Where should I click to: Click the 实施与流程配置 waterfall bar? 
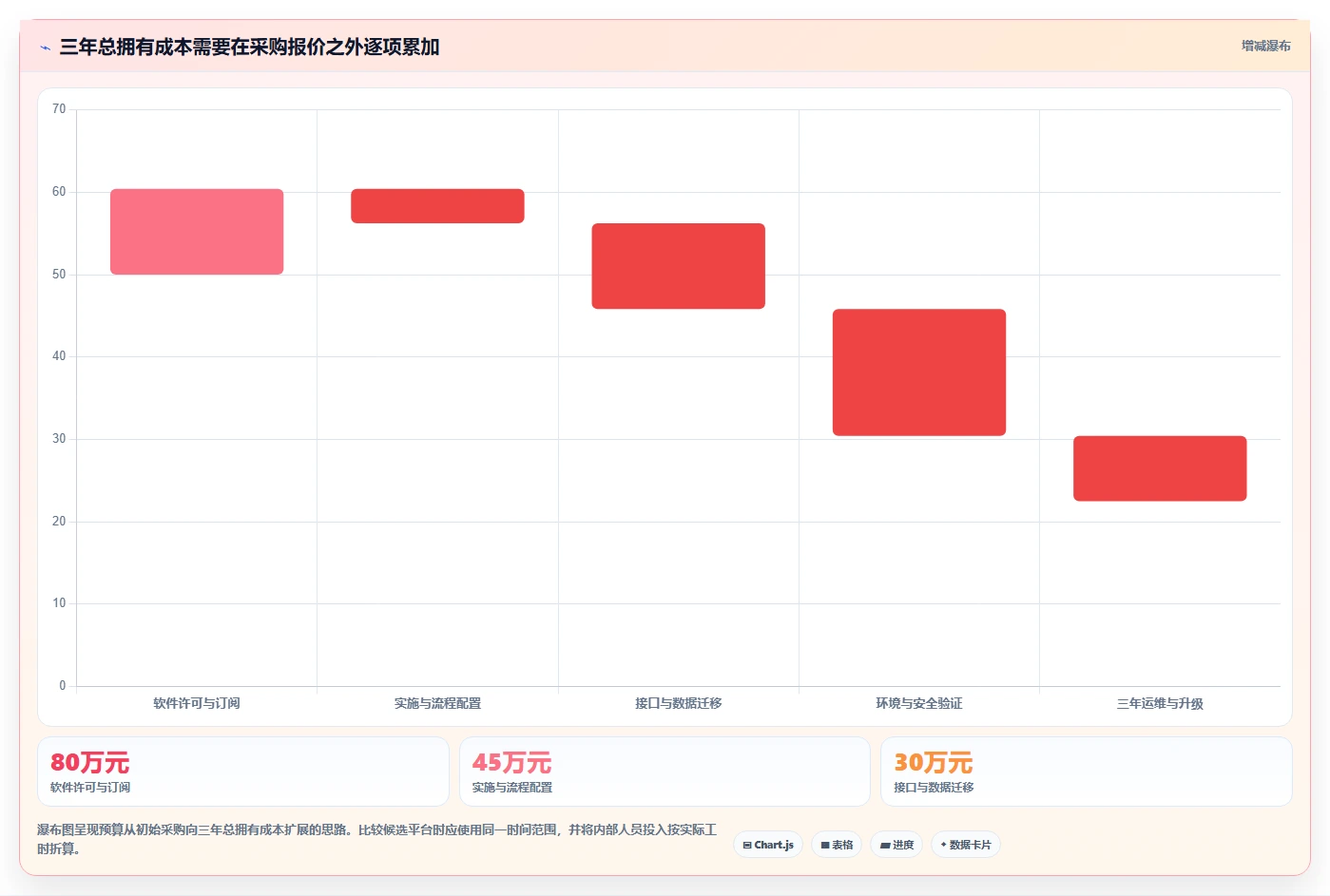click(437, 206)
